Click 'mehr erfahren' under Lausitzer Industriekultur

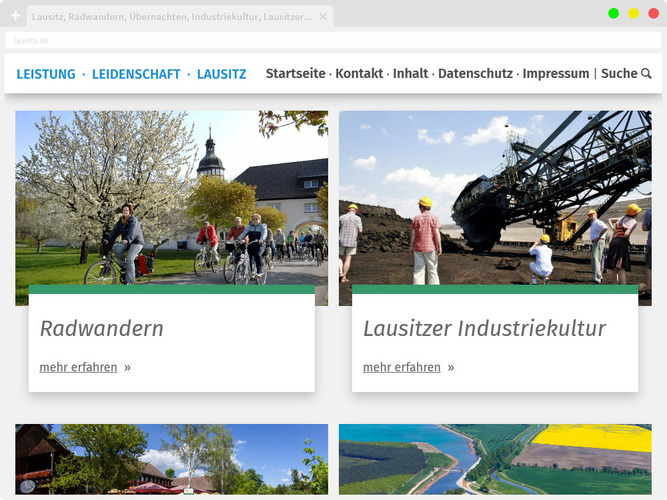tap(402, 367)
